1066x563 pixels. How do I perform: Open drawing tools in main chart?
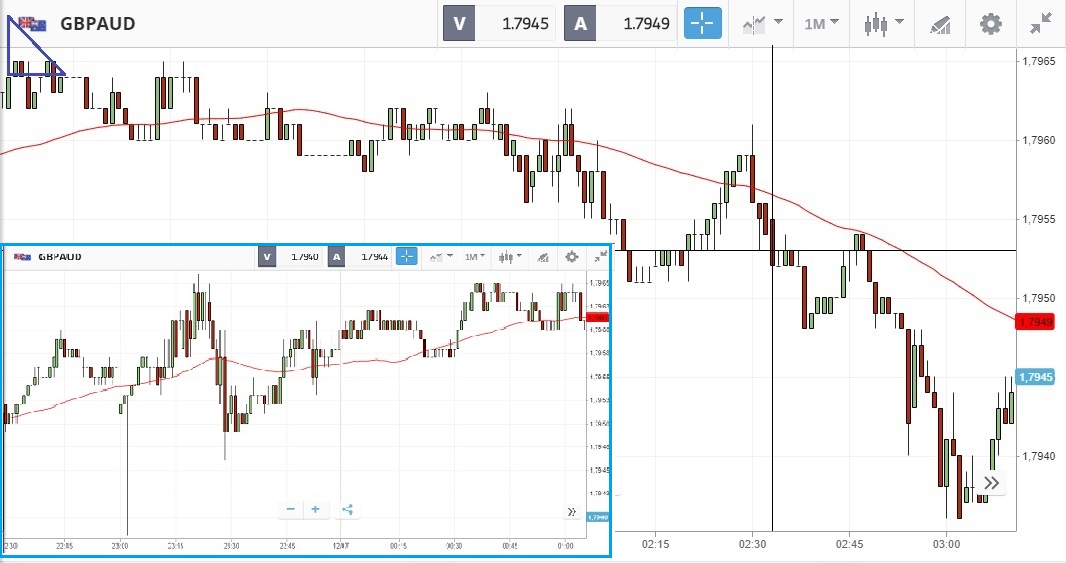coord(939,23)
